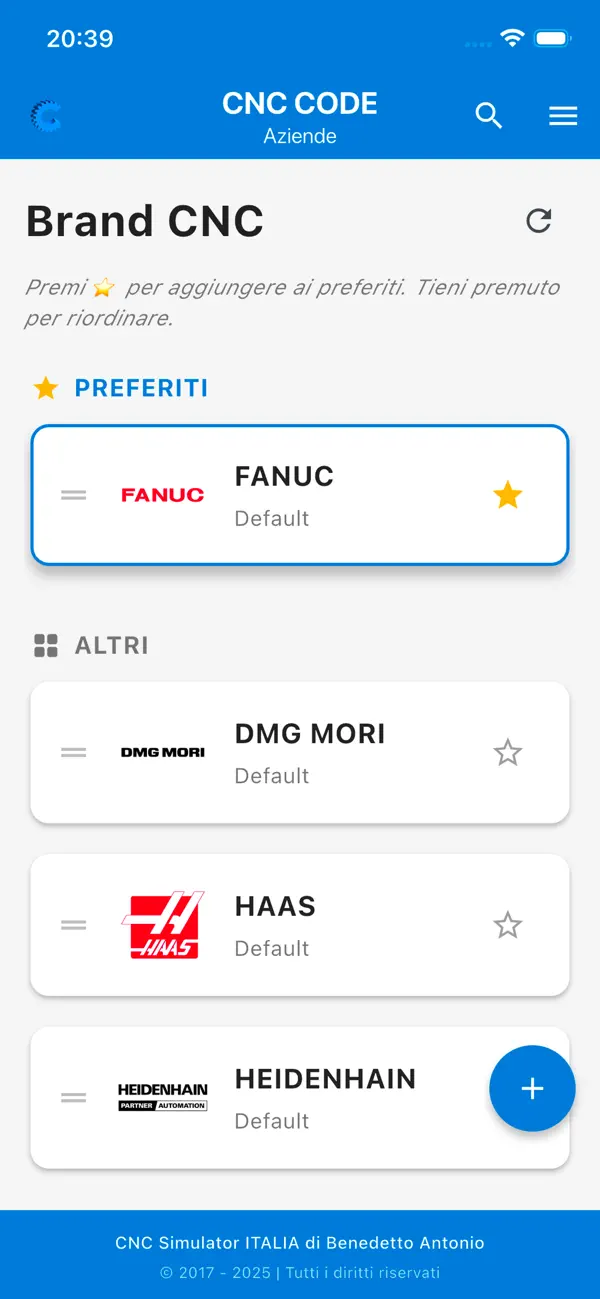The width and height of the screenshot is (600, 1299).
Task: Open the search function
Action: (489, 115)
